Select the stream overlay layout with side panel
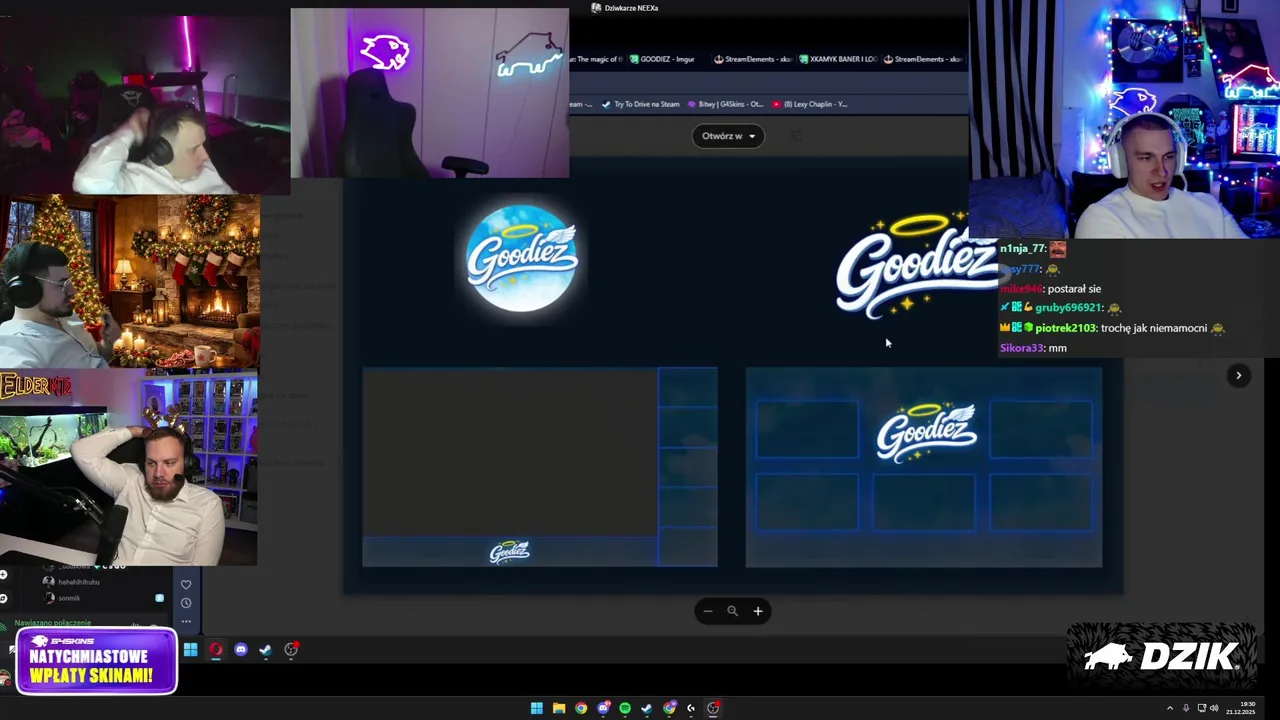 tap(540, 467)
